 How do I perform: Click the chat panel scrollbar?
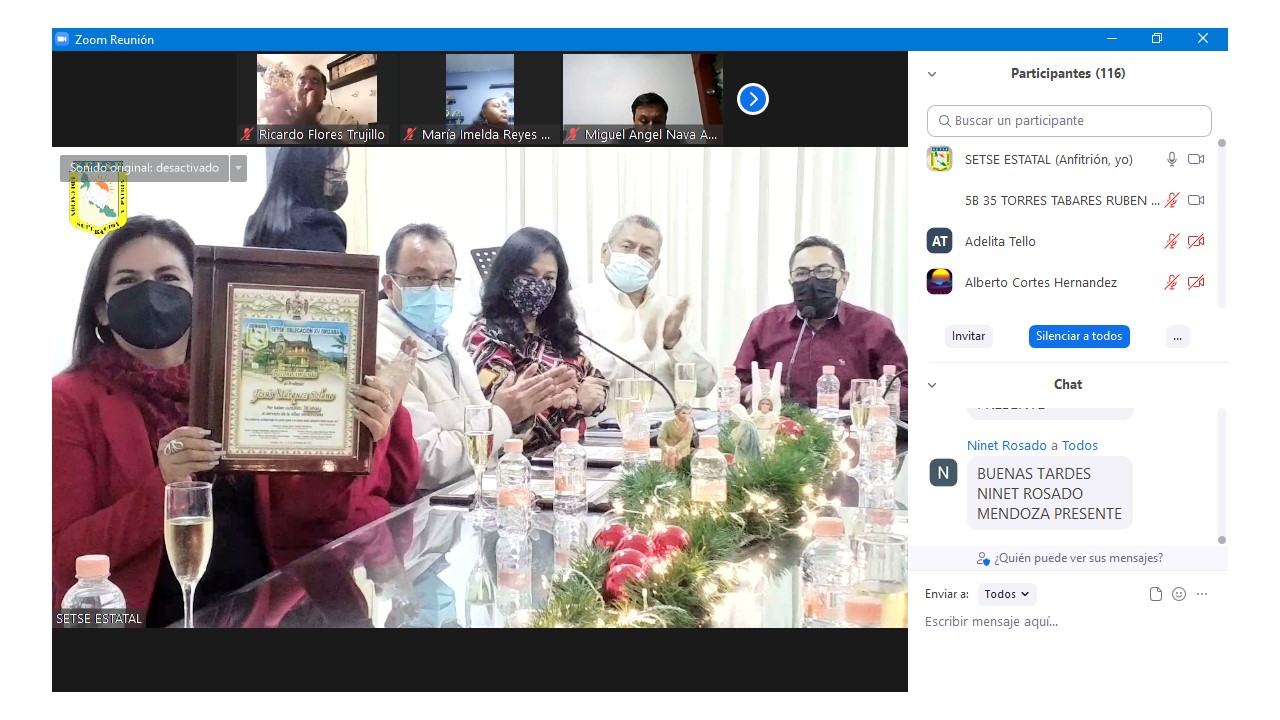pos(1221,476)
